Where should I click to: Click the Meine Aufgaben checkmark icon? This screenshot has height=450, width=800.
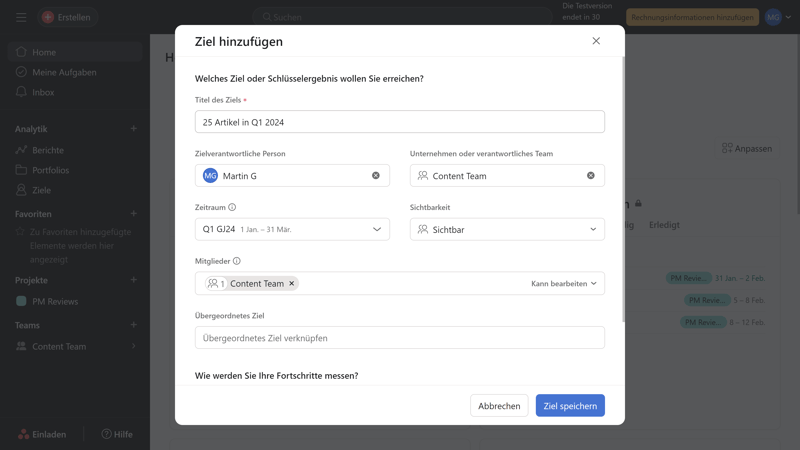[x=21, y=72]
